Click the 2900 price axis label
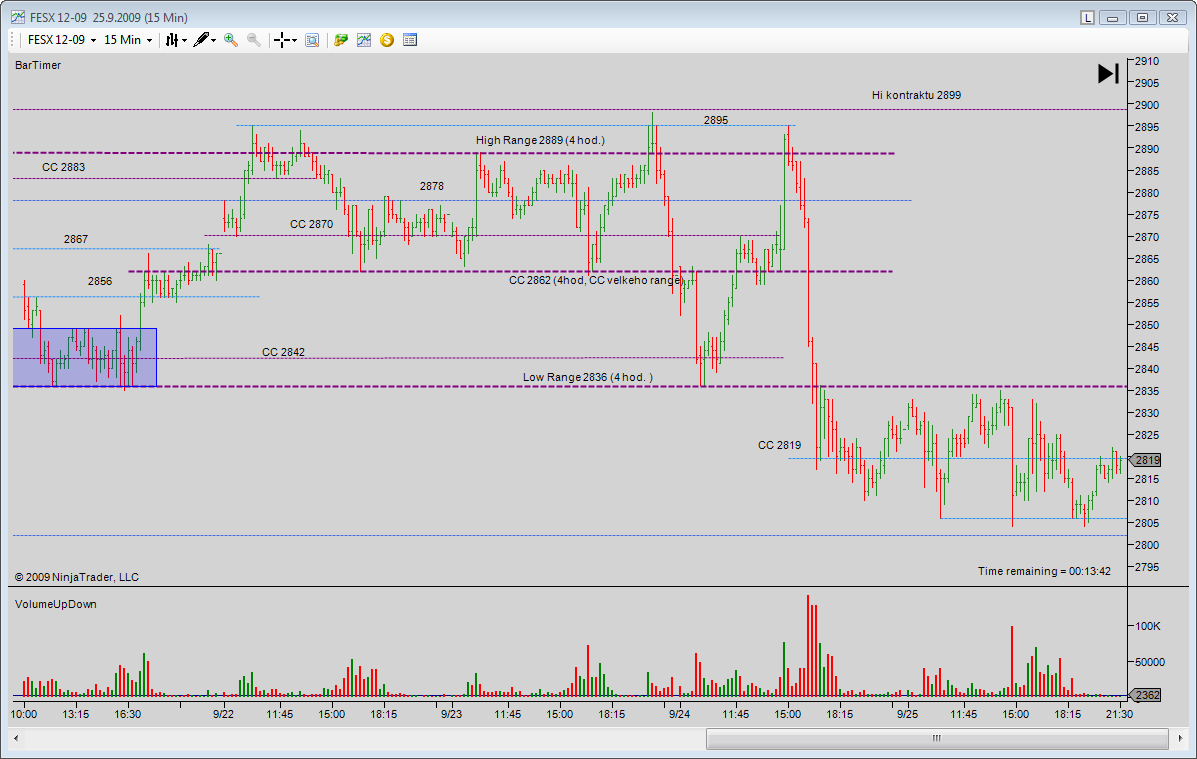The image size is (1197, 759). (1147, 105)
